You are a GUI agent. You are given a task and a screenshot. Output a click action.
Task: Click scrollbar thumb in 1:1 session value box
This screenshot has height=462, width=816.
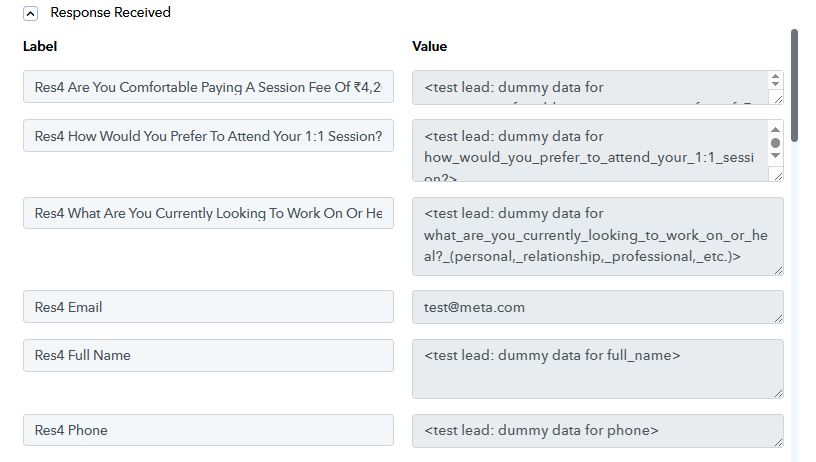click(776, 143)
